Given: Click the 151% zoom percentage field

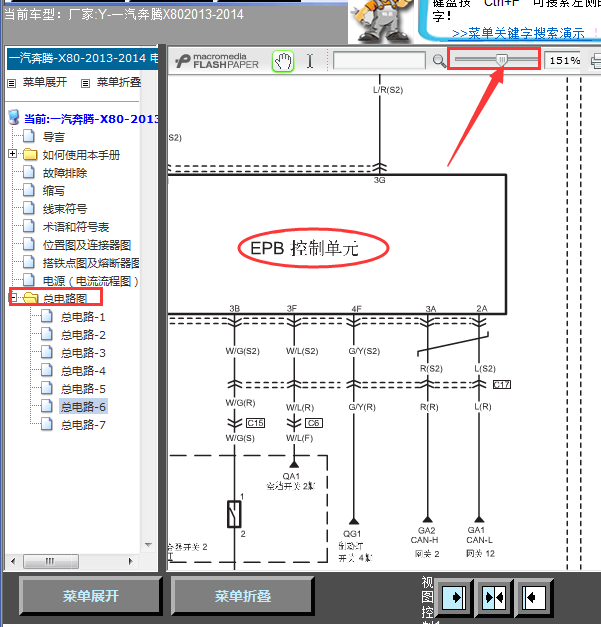Looking at the screenshot, I should [x=563, y=61].
